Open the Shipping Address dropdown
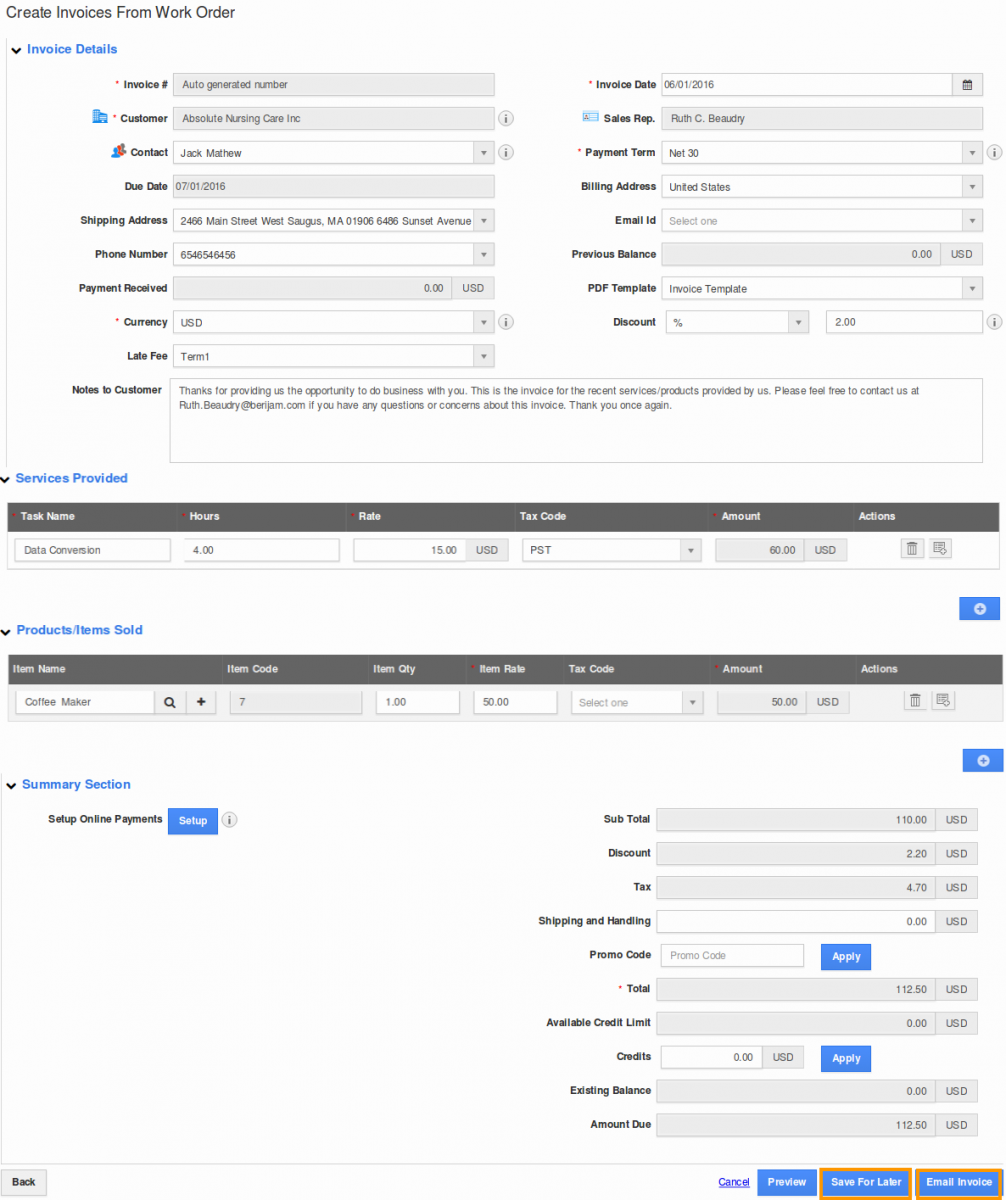This screenshot has width=1006, height=1200. tap(484, 221)
